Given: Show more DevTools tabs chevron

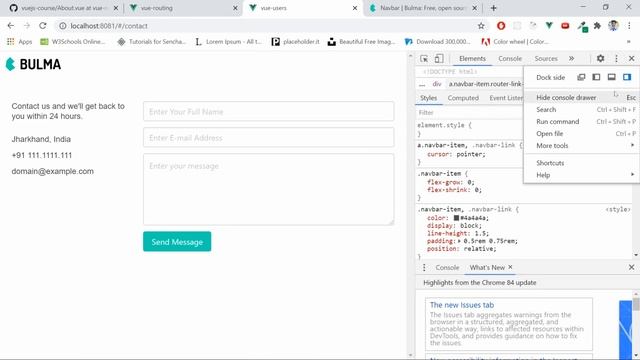Looking at the screenshot, I should click(x=571, y=58).
